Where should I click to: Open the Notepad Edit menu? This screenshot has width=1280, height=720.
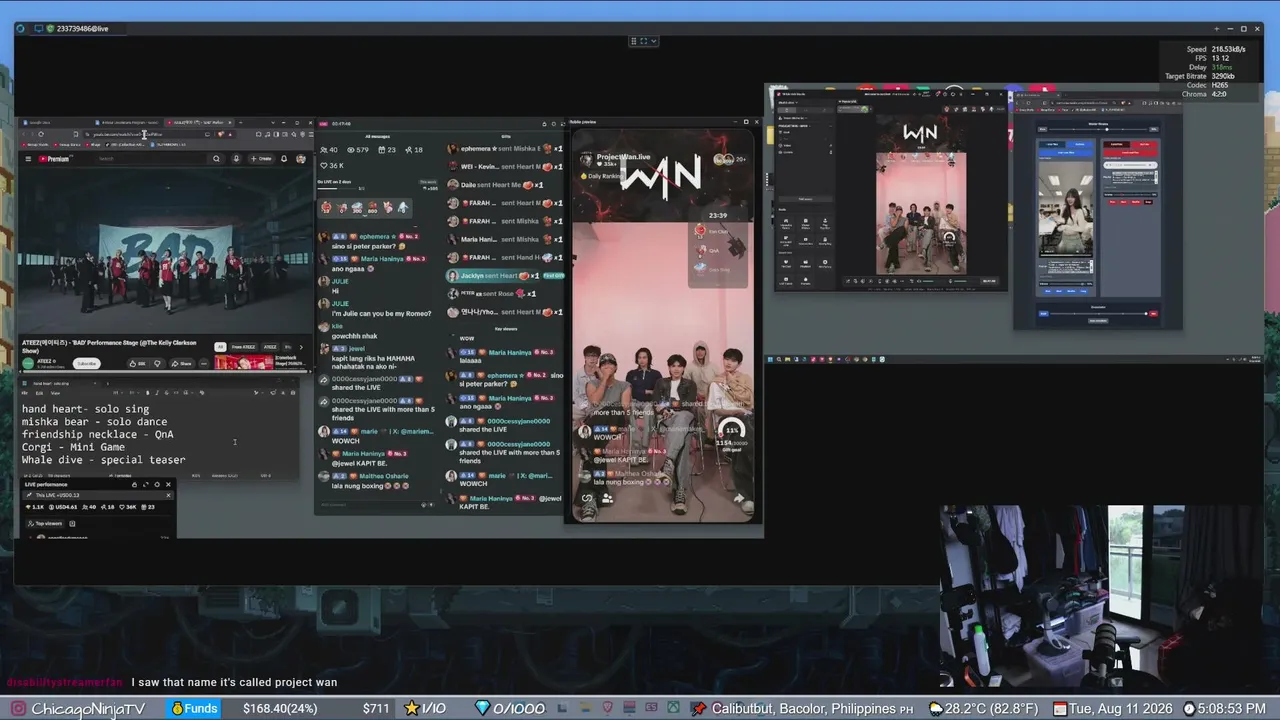[x=39, y=393]
